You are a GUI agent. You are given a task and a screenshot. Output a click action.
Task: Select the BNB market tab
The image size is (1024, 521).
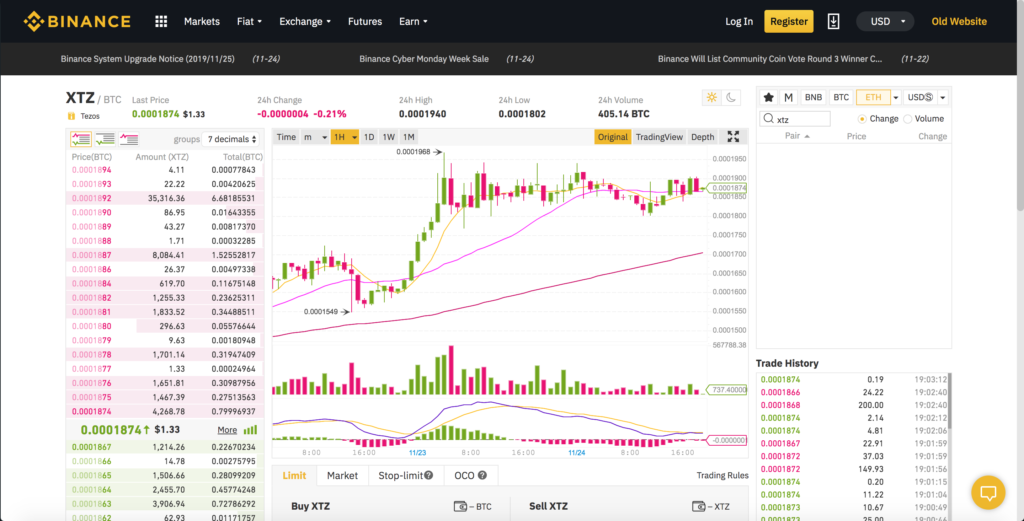pyautogui.click(x=813, y=97)
